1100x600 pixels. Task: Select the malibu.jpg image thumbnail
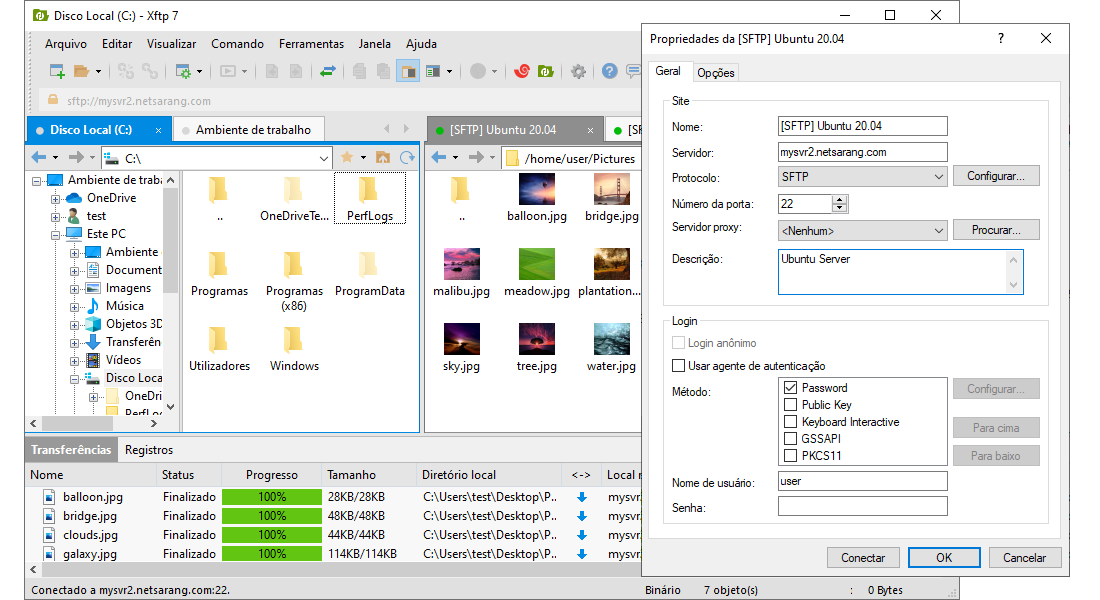click(462, 264)
